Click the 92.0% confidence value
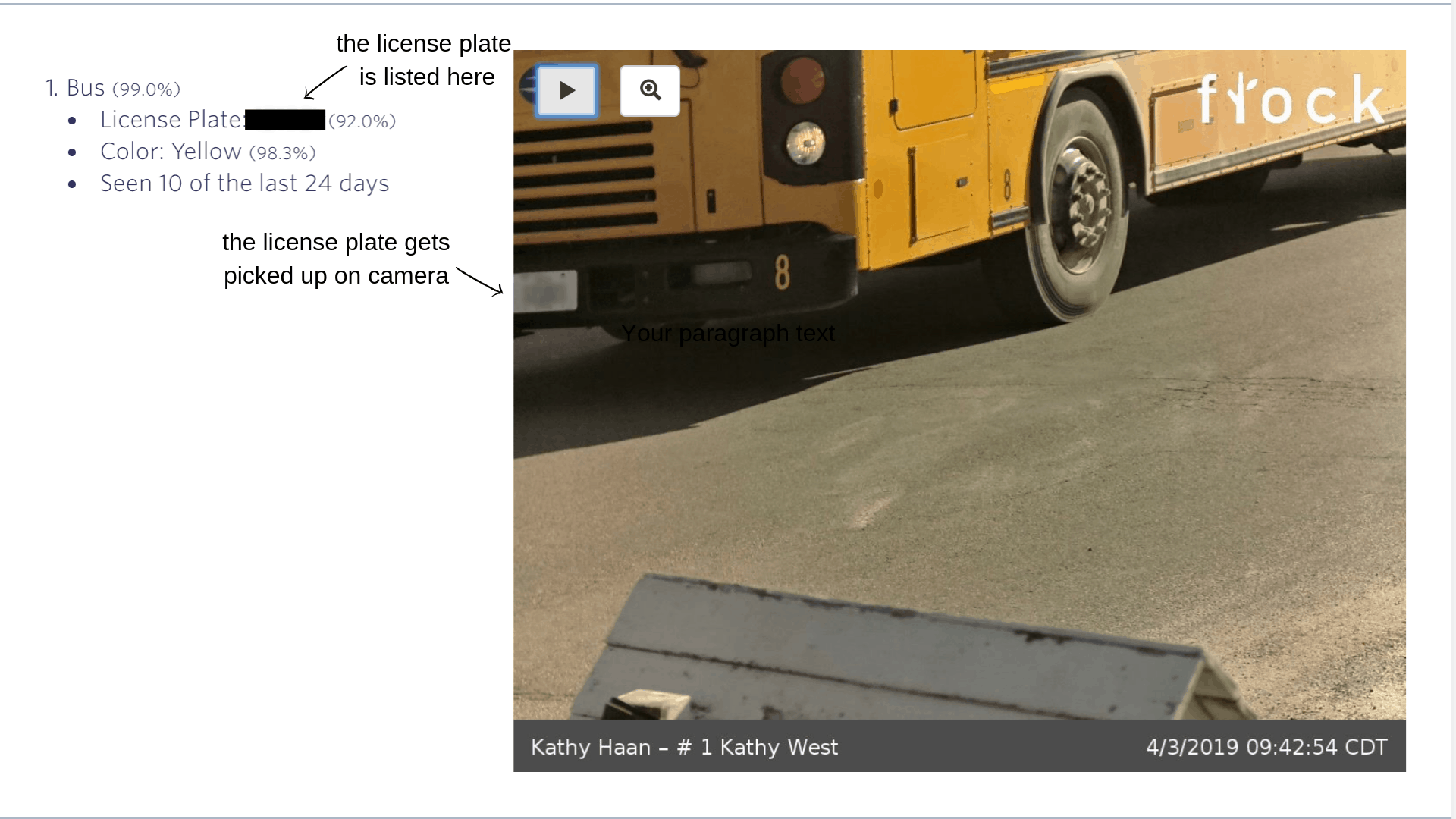 pyautogui.click(x=362, y=121)
